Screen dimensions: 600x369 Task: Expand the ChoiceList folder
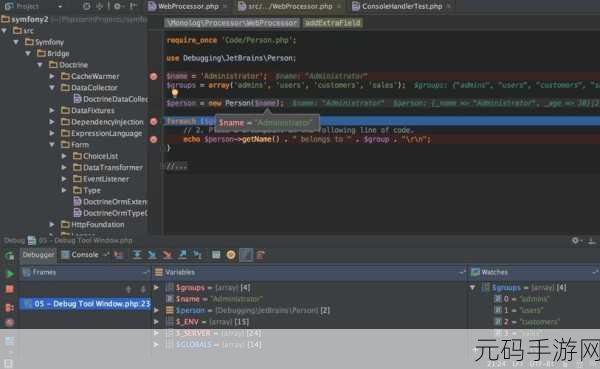[64, 156]
